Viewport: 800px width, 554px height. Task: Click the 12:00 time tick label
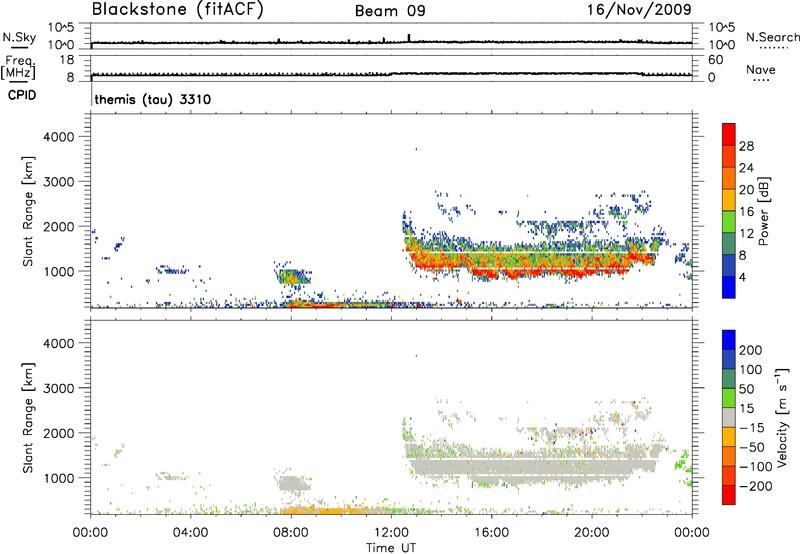(391, 533)
